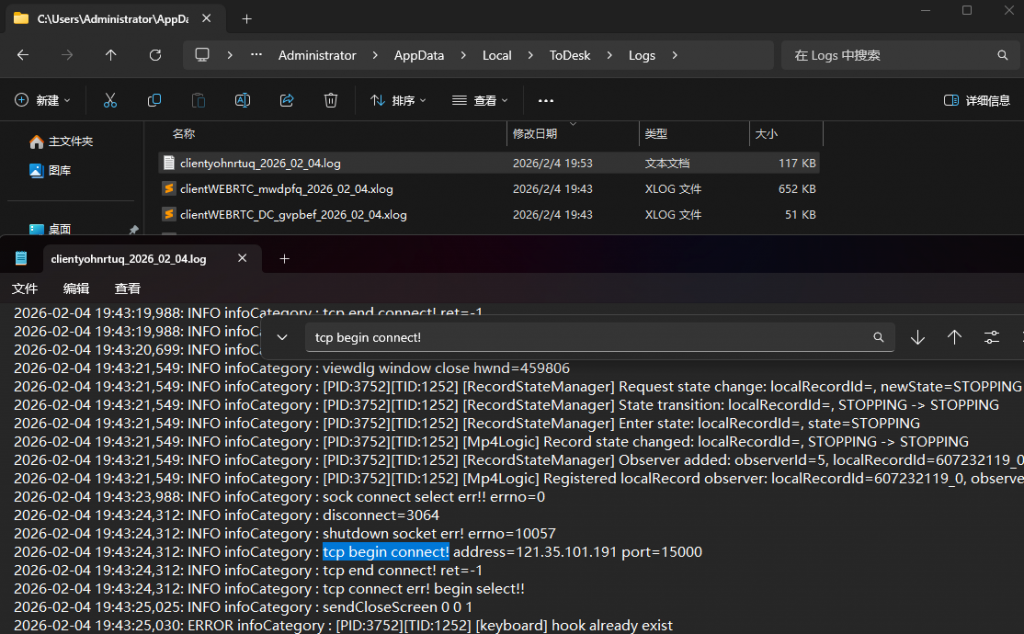Click the Cut scissors icon in toolbar
The image size is (1024, 634).
[x=110, y=100]
